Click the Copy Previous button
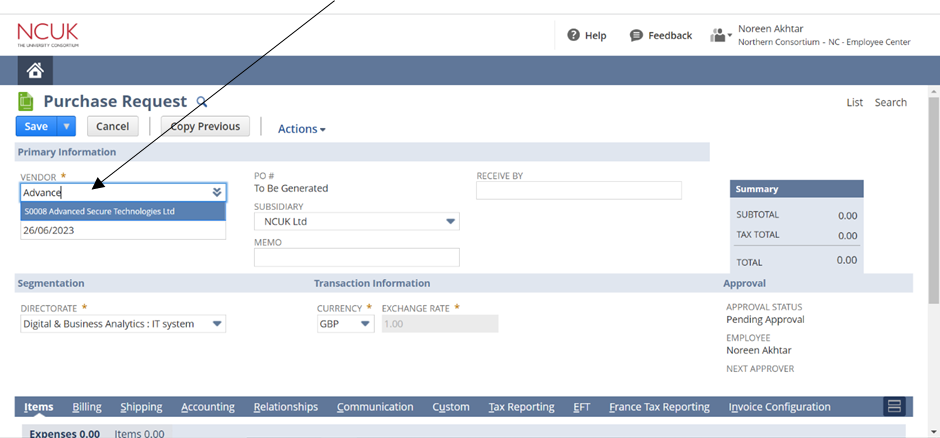 point(205,126)
